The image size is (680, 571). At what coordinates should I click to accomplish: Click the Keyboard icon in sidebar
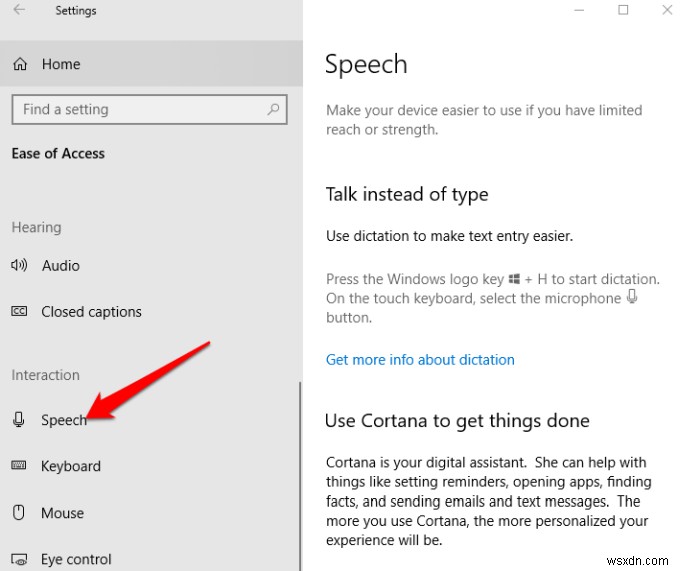(19, 466)
